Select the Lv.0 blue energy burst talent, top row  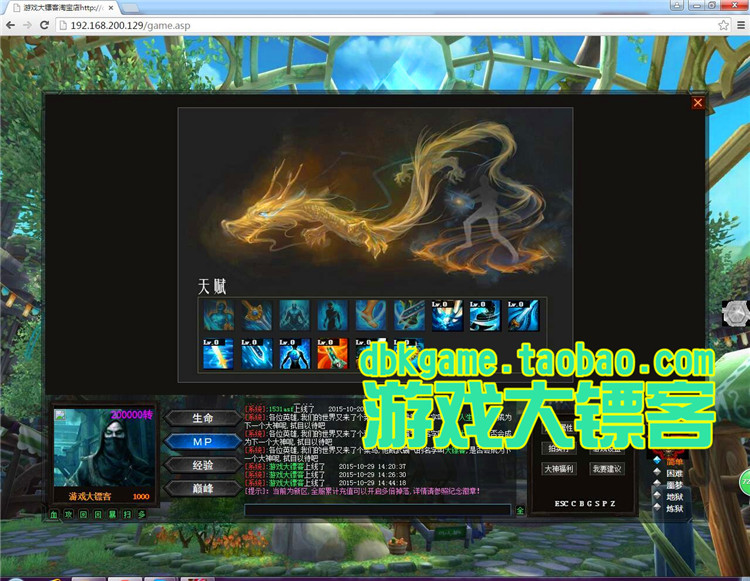pos(447,315)
